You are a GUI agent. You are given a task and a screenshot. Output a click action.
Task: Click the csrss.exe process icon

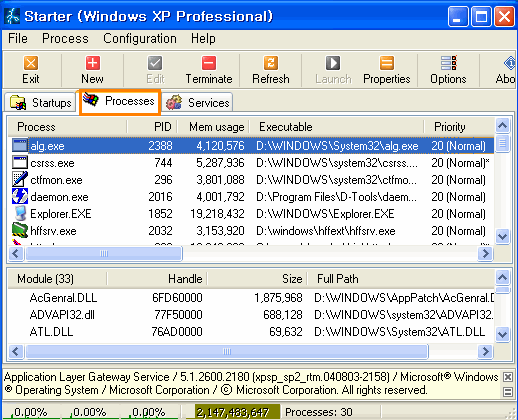[20, 163]
